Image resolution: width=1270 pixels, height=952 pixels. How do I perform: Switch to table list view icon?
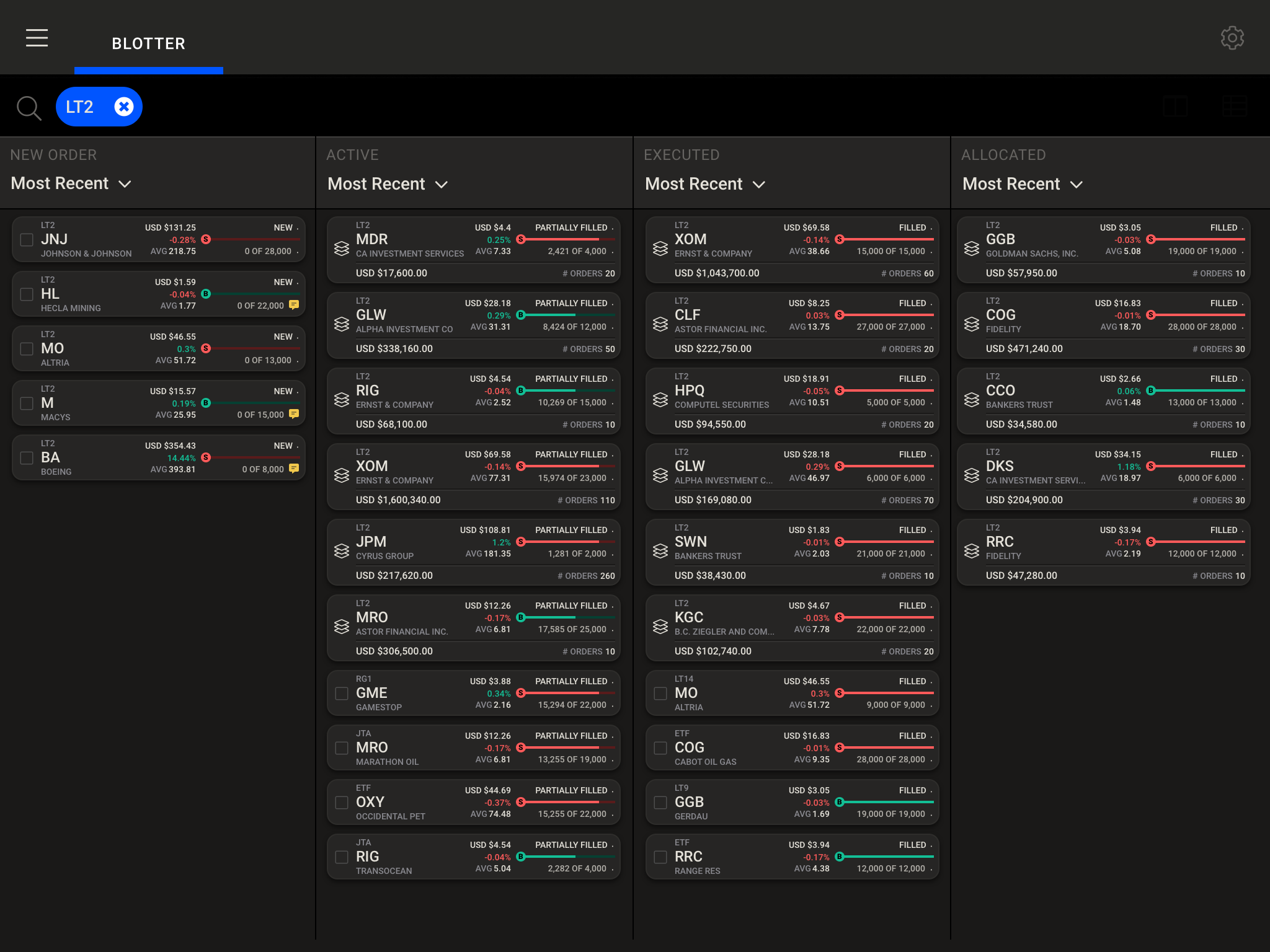click(1234, 107)
